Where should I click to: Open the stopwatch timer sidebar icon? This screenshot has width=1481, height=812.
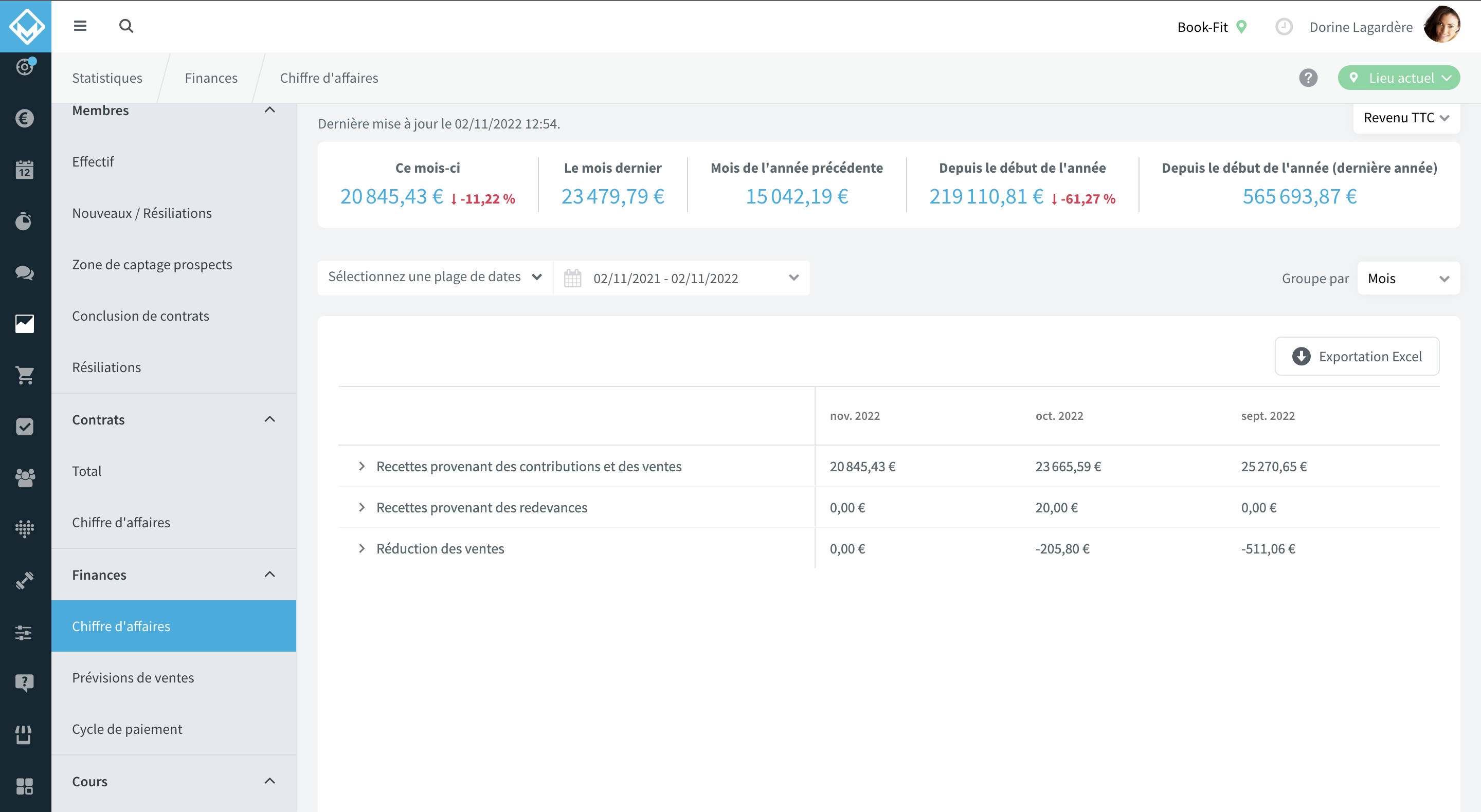[x=25, y=222]
